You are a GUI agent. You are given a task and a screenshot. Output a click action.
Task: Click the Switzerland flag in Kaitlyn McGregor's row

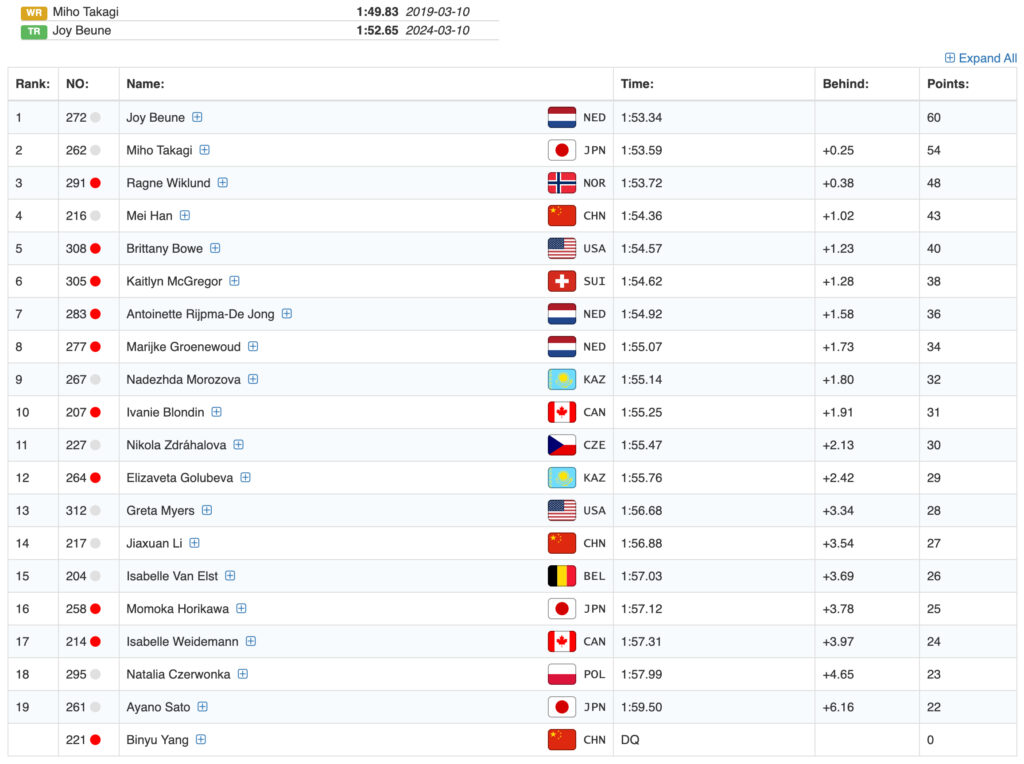tap(561, 282)
